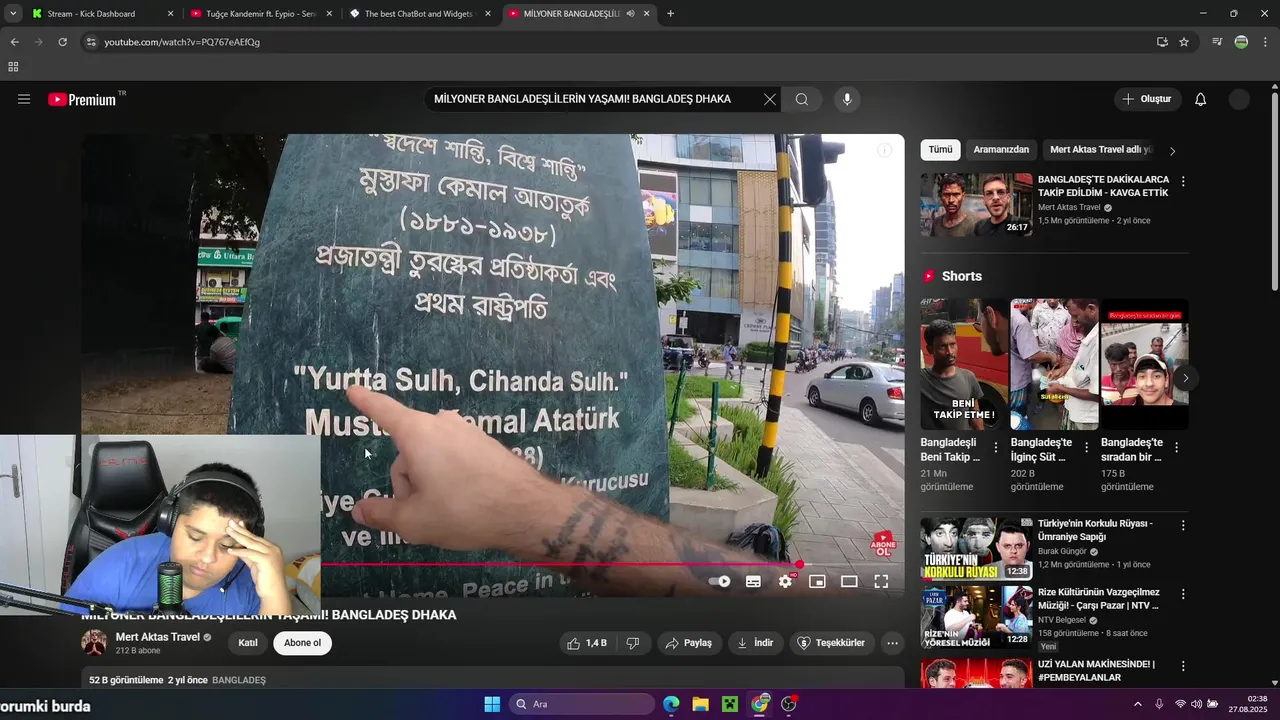
Task: Open Rize Kültürünün Vazgeçilmez Müziği thumbnail
Action: click(977, 617)
